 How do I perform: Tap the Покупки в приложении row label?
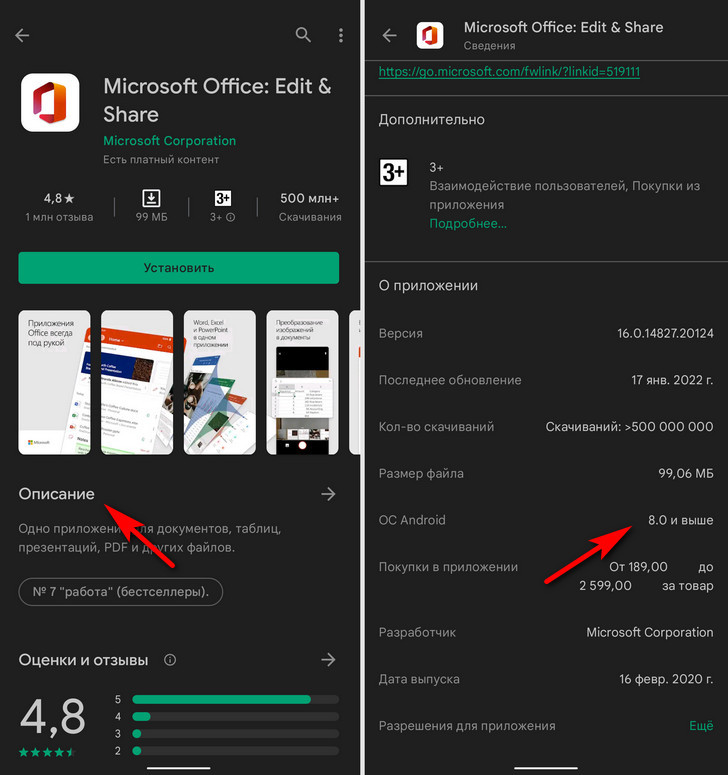[448, 567]
